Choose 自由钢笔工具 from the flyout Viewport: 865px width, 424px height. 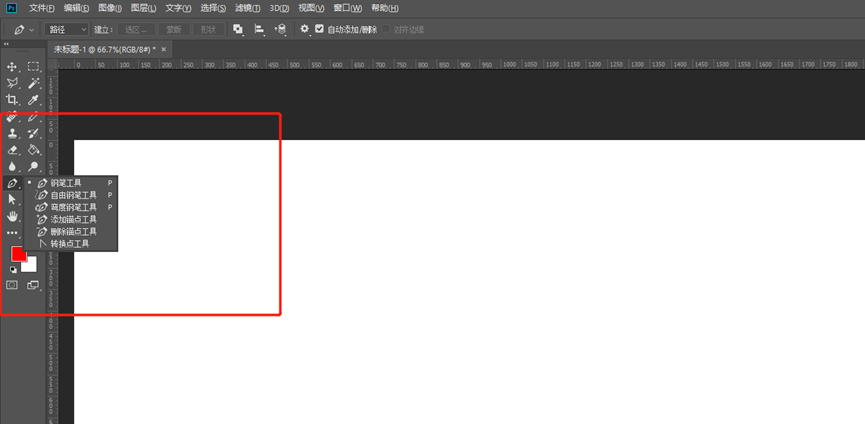click(71, 195)
